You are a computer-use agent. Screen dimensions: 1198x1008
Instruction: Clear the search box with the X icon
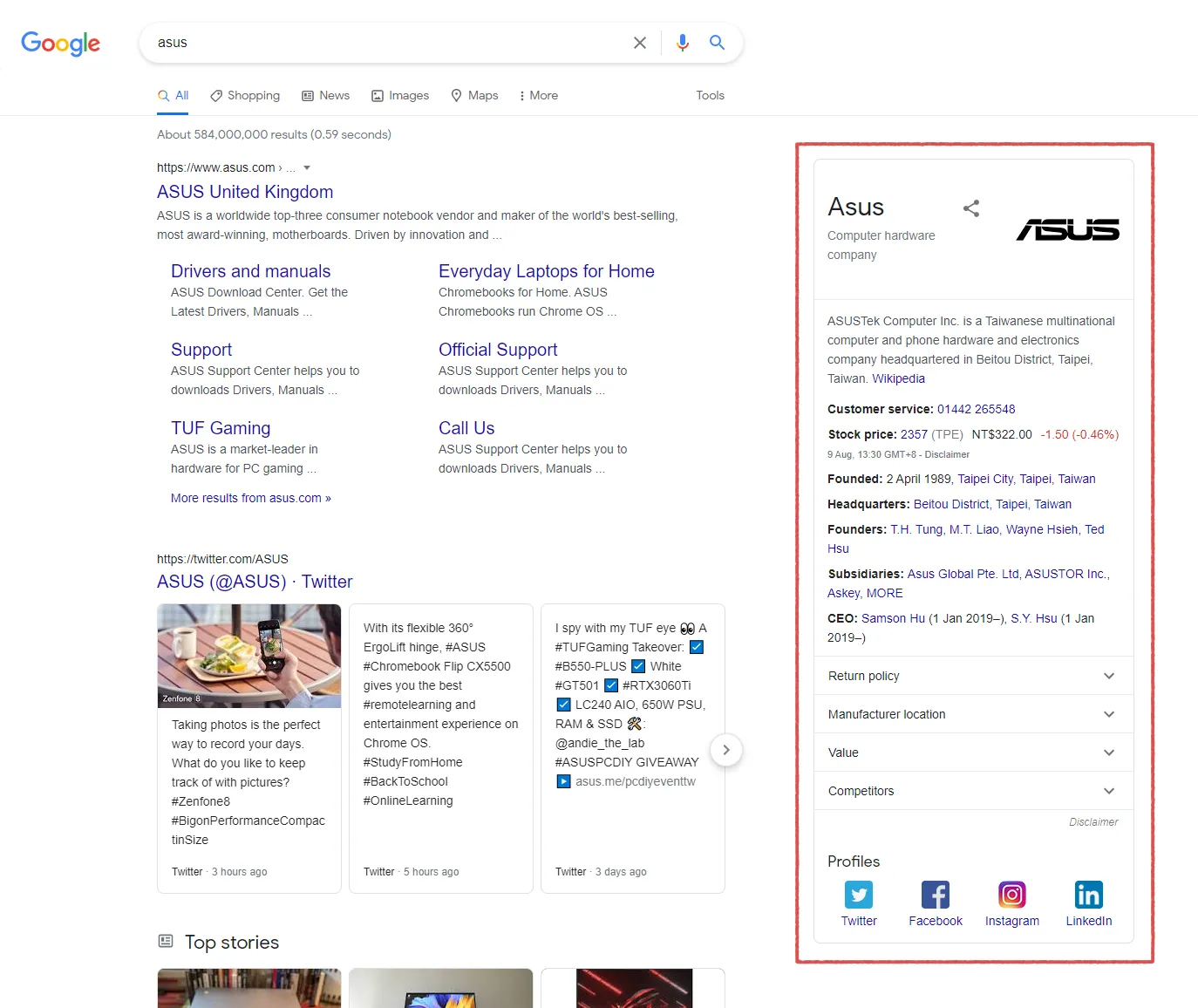click(640, 42)
